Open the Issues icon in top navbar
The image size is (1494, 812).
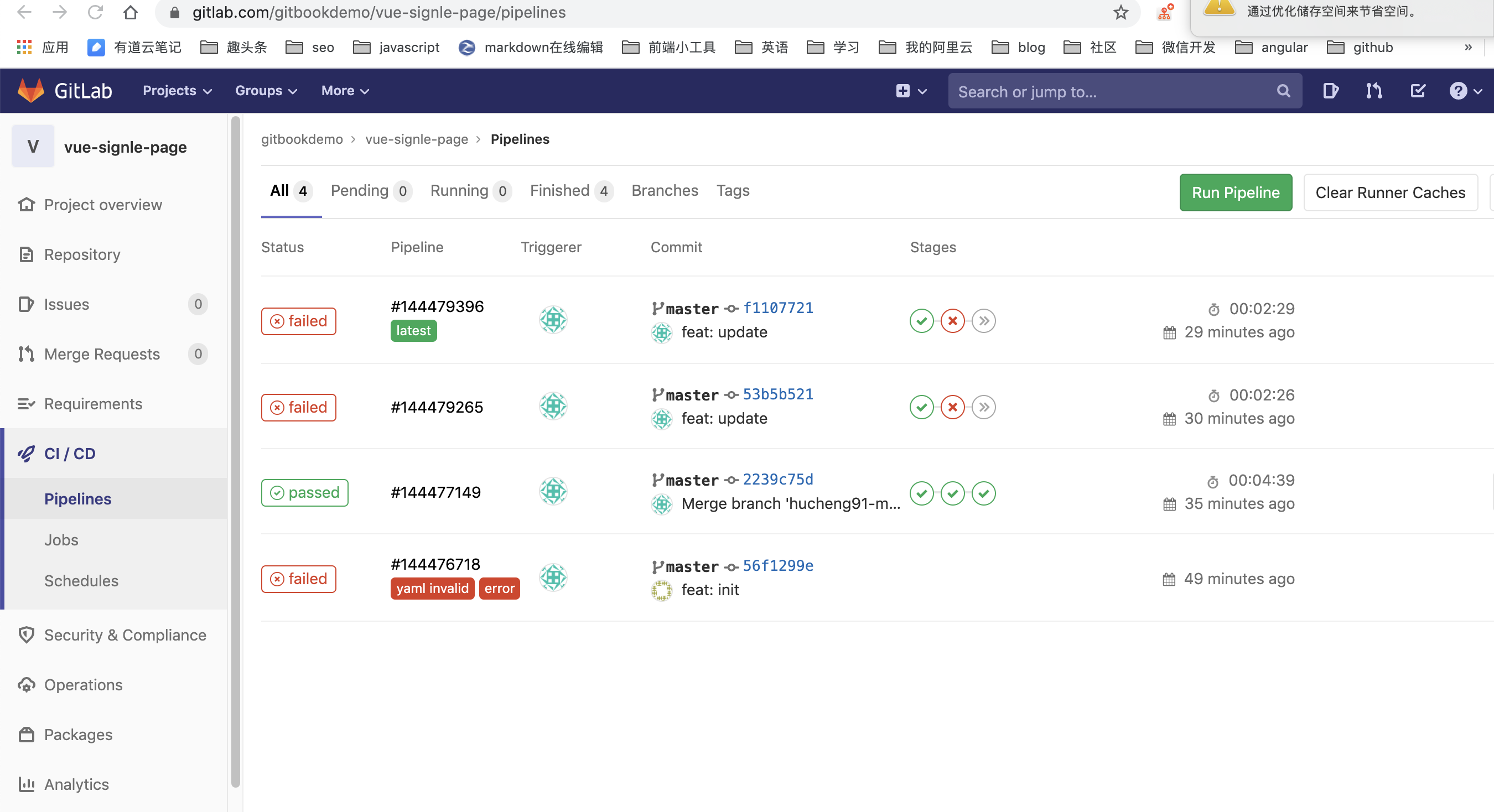point(1330,90)
